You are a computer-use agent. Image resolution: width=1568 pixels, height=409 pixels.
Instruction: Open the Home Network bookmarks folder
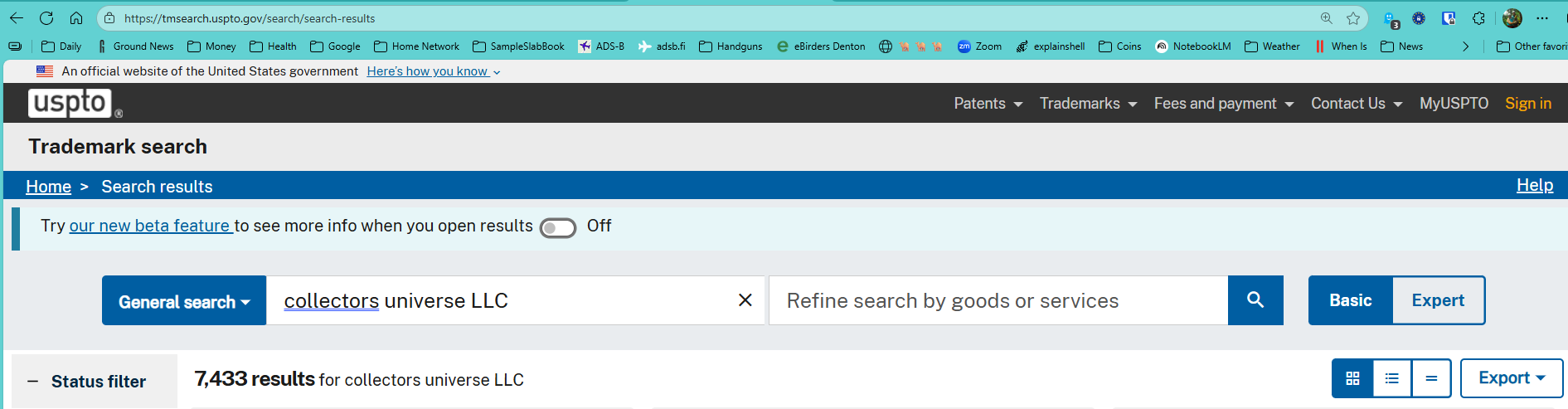416,46
